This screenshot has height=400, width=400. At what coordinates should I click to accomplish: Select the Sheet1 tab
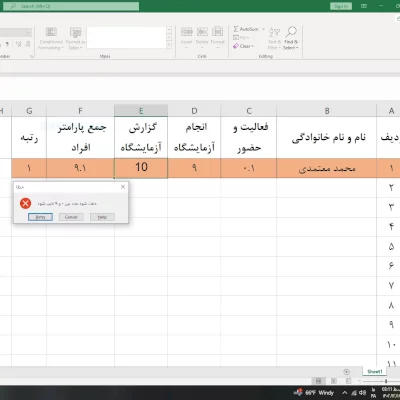375,371
